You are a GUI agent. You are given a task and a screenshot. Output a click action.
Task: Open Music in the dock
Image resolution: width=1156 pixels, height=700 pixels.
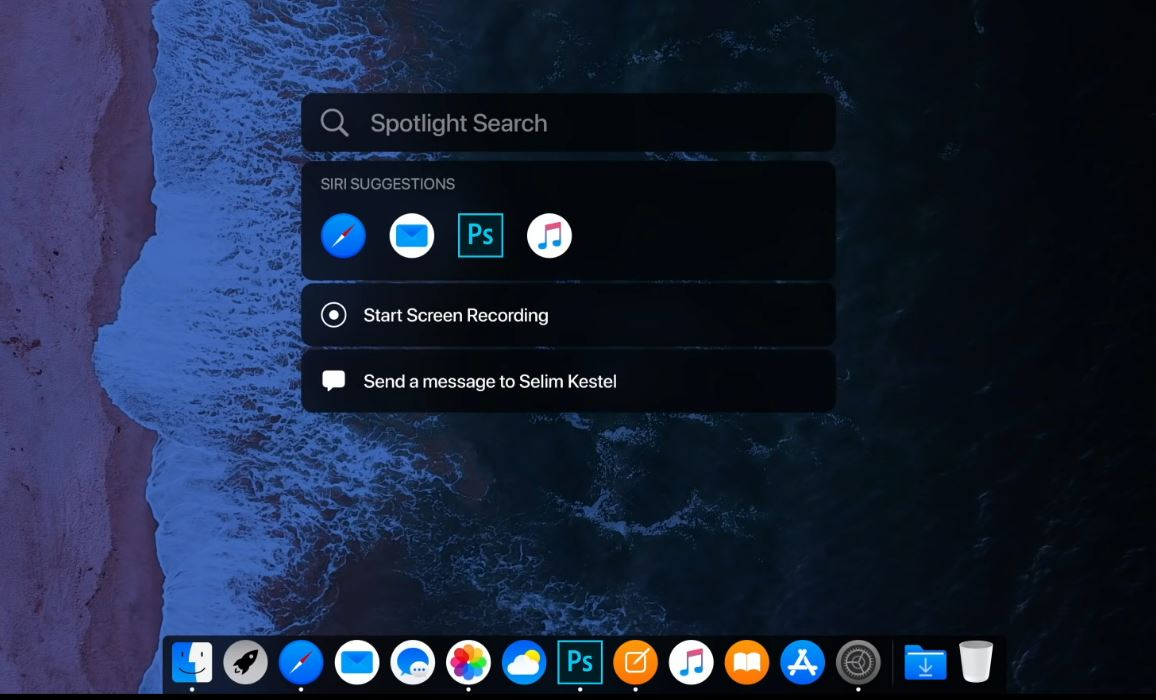691,662
